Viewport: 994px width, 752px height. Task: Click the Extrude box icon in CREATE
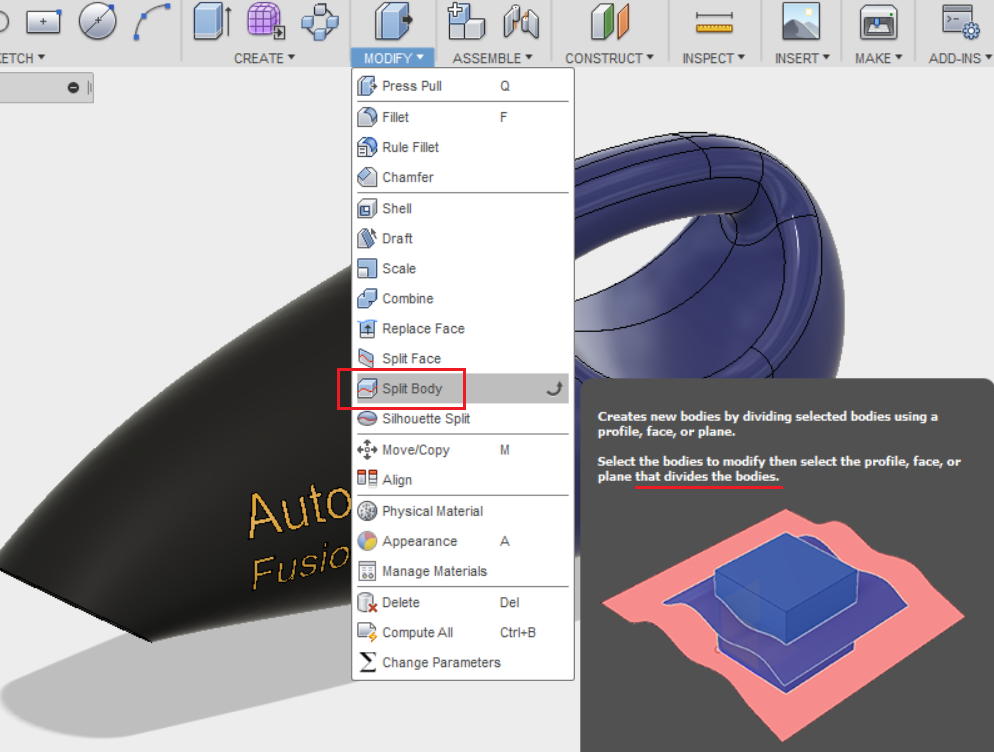point(212,21)
